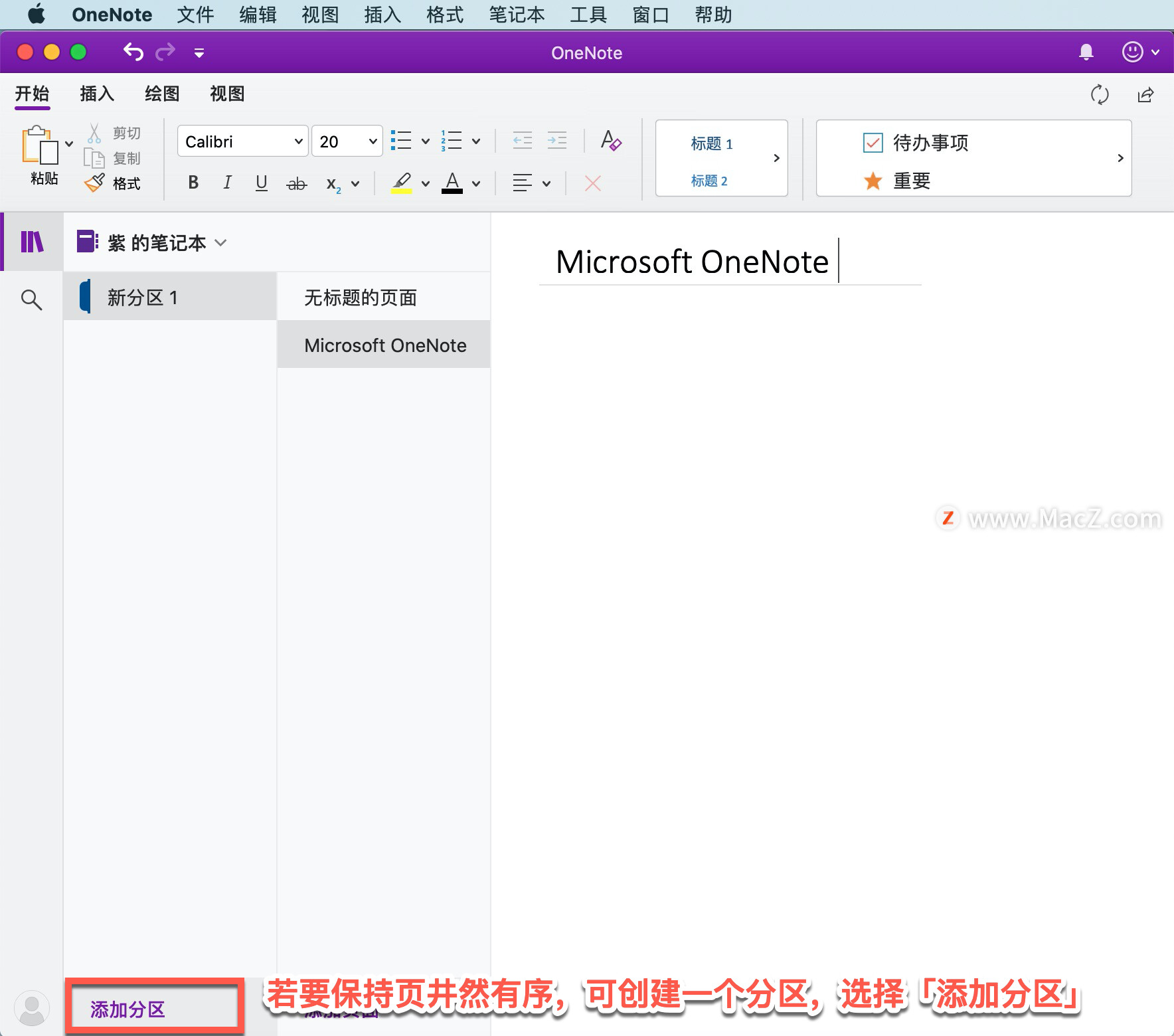Switch to the 绘图 ribbon tab
Screen dimensions: 1174x1036
(162, 94)
